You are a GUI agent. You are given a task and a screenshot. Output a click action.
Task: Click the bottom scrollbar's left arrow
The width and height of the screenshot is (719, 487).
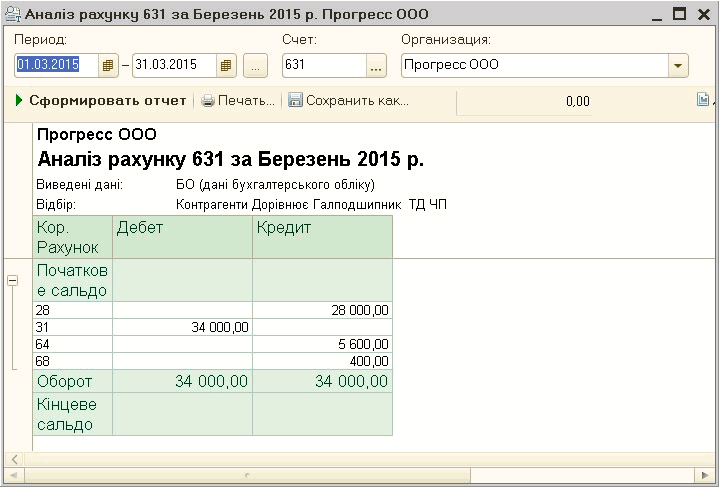(13, 475)
